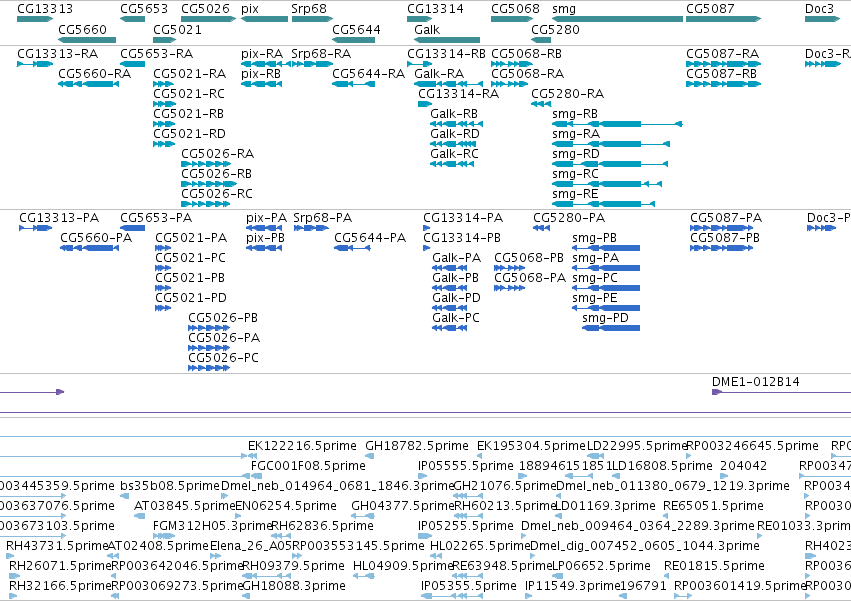Click the CG5653 gene label
The image size is (851, 601).
144,9
